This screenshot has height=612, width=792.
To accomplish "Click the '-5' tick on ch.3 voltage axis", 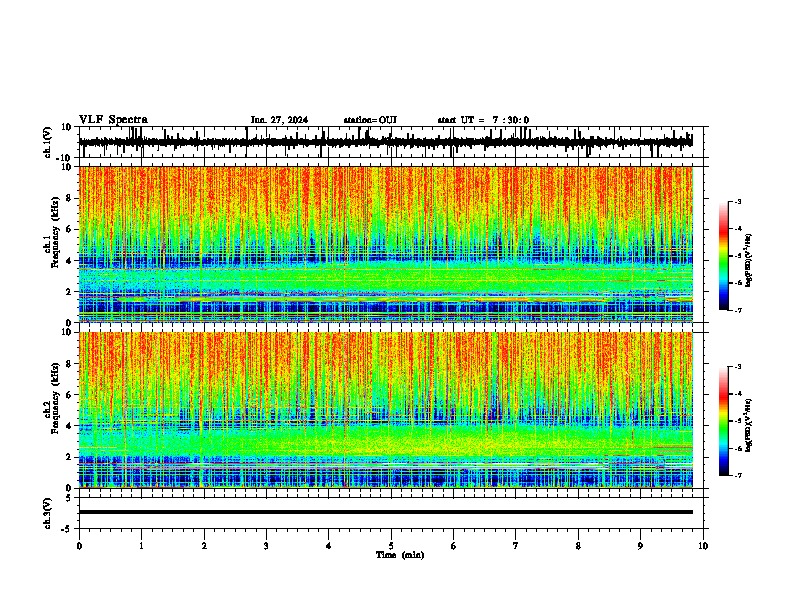I will (x=68, y=529).
